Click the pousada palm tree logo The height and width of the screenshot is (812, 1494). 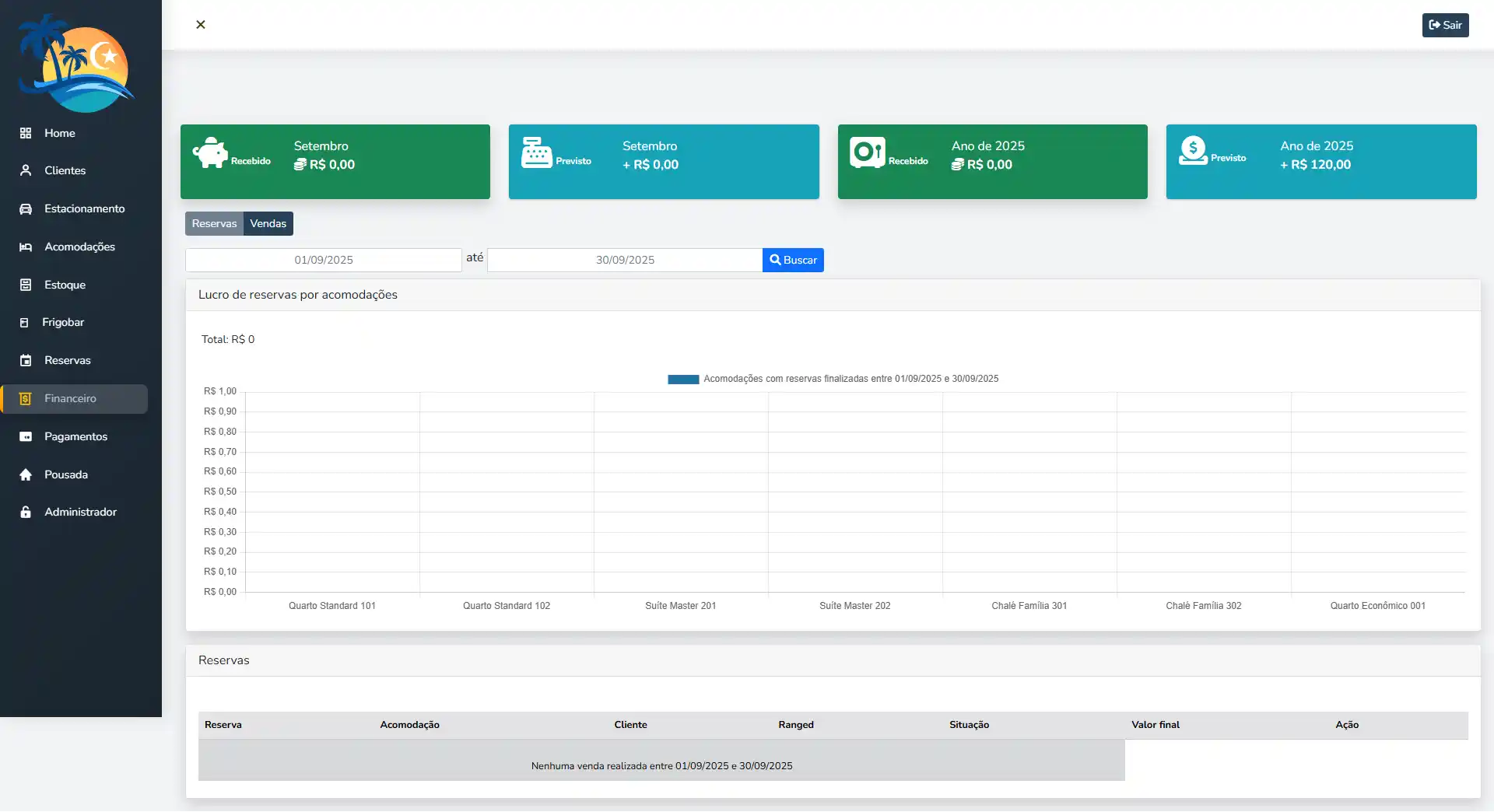tap(76, 64)
